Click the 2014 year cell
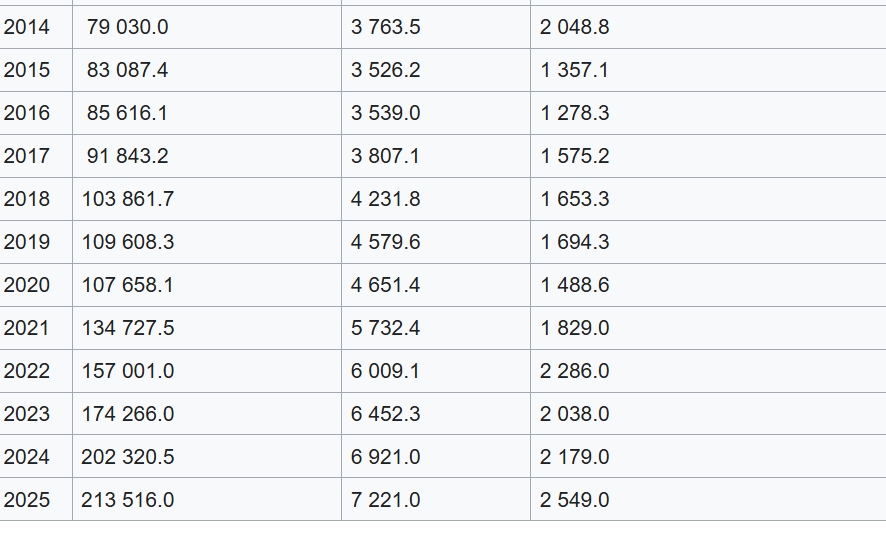The width and height of the screenshot is (886, 535). coord(27,27)
